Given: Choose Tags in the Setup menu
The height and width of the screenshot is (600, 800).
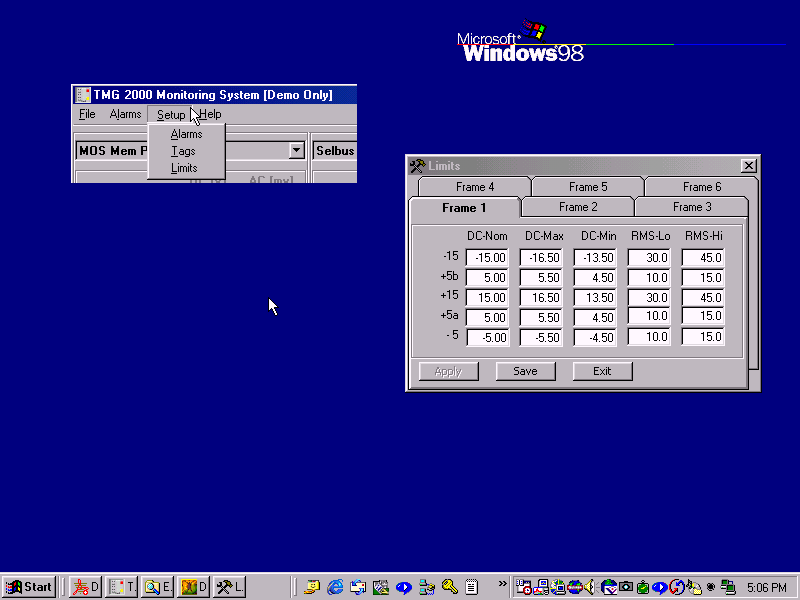Looking at the screenshot, I should pyautogui.click(x=183, y=151).
